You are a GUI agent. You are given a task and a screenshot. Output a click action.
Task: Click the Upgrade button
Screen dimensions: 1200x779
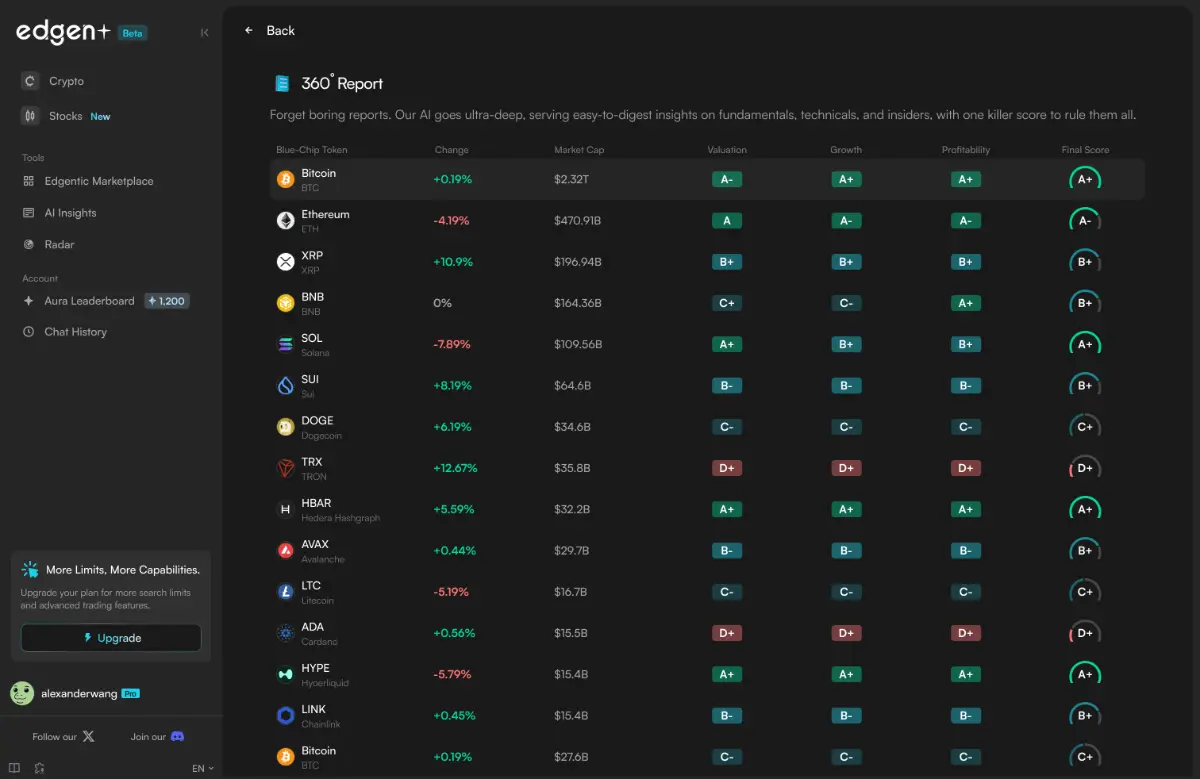pos(111,638)
